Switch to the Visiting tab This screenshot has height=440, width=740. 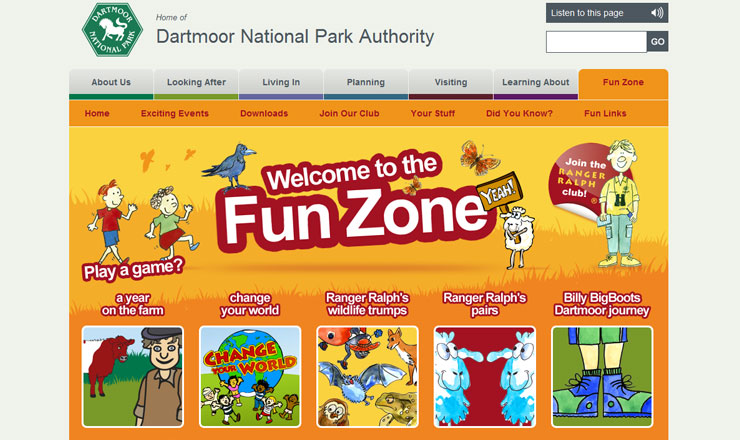pyautogui.click(x=451, y=84)
